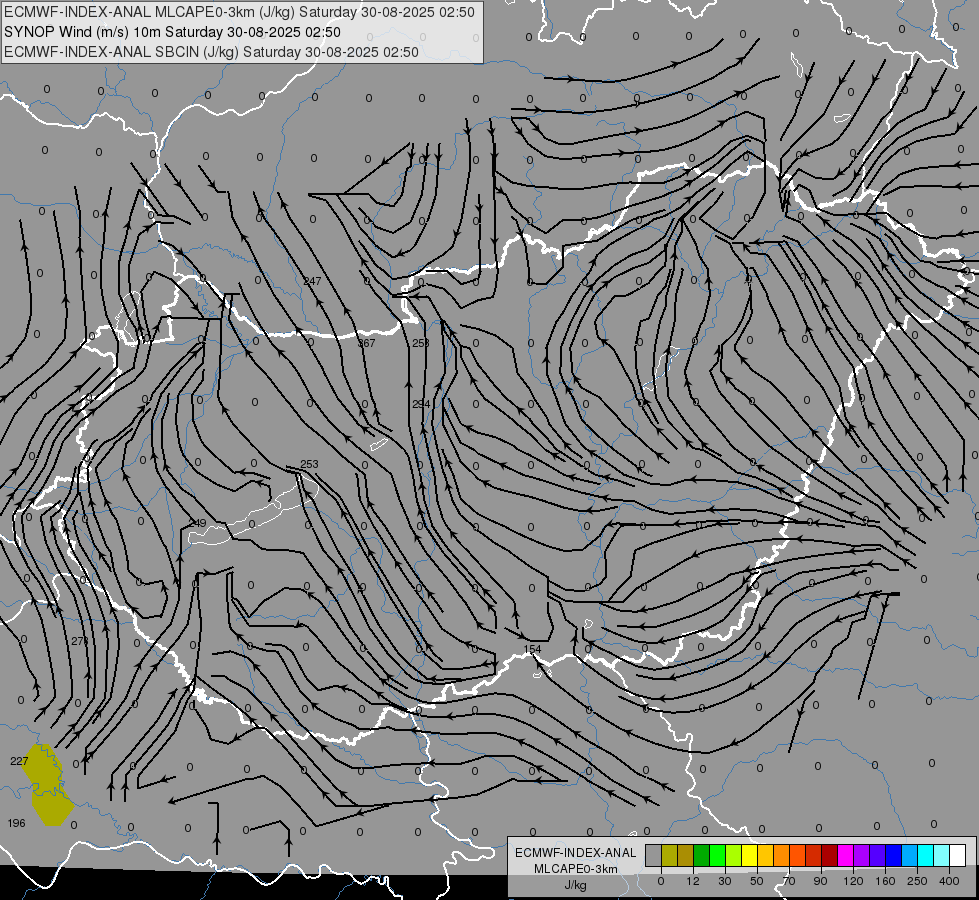
Task: Click the legend tick label 400
Action: (x=949, y=881)
